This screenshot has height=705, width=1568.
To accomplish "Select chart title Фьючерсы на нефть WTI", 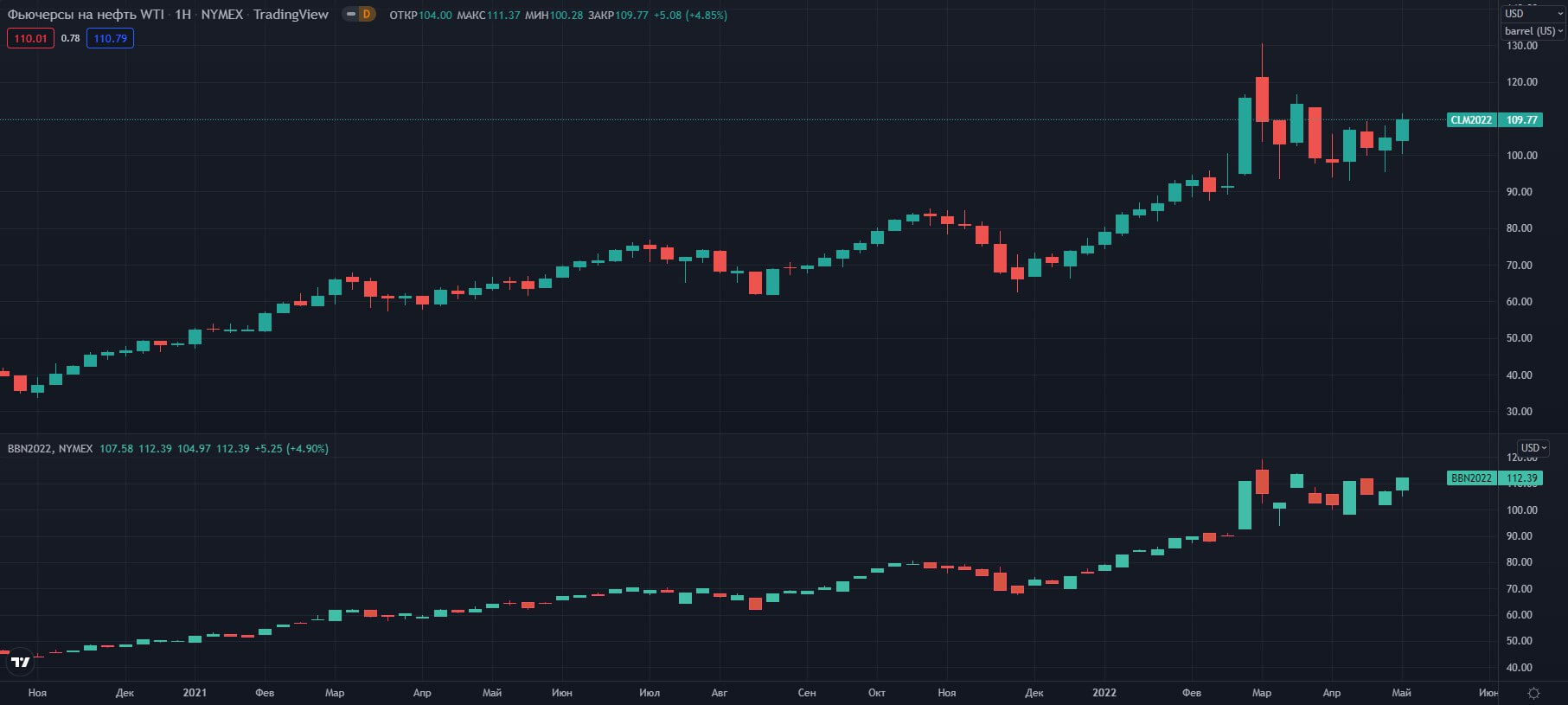I will point(85,15).
